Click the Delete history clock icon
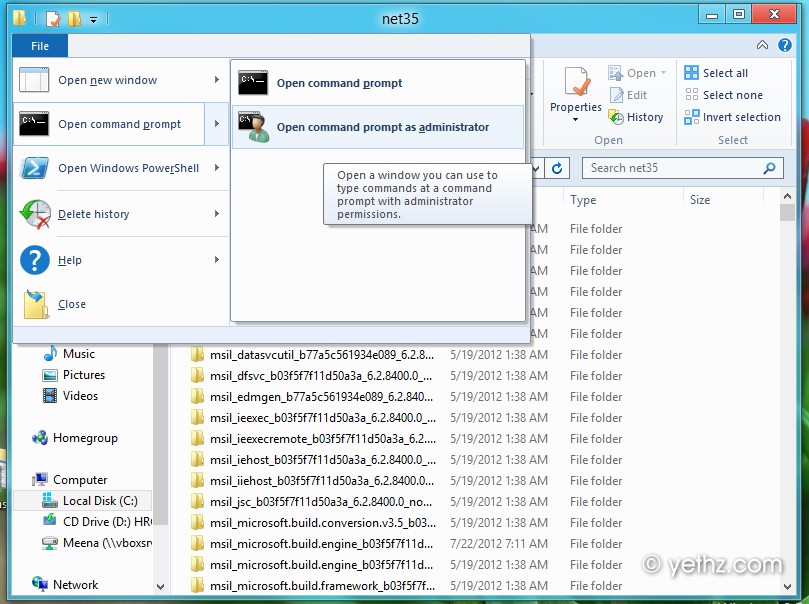809x604 pixels. 35,214
